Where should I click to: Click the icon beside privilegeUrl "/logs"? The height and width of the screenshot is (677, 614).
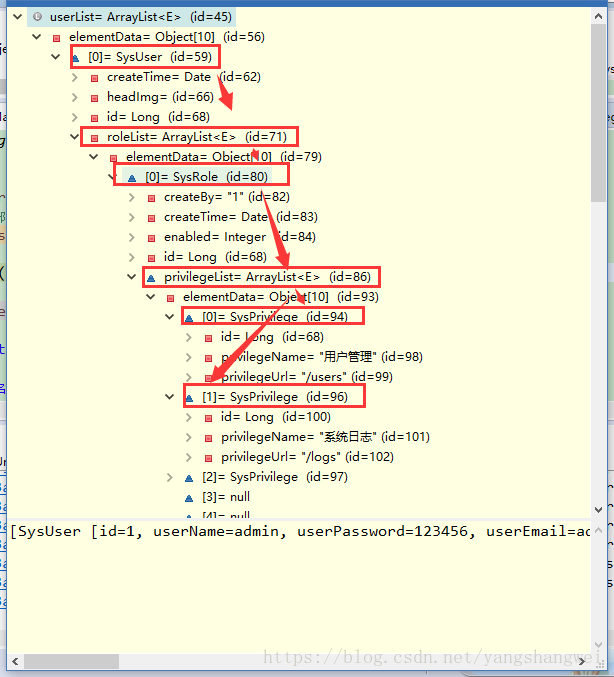(x=208, y=457)
